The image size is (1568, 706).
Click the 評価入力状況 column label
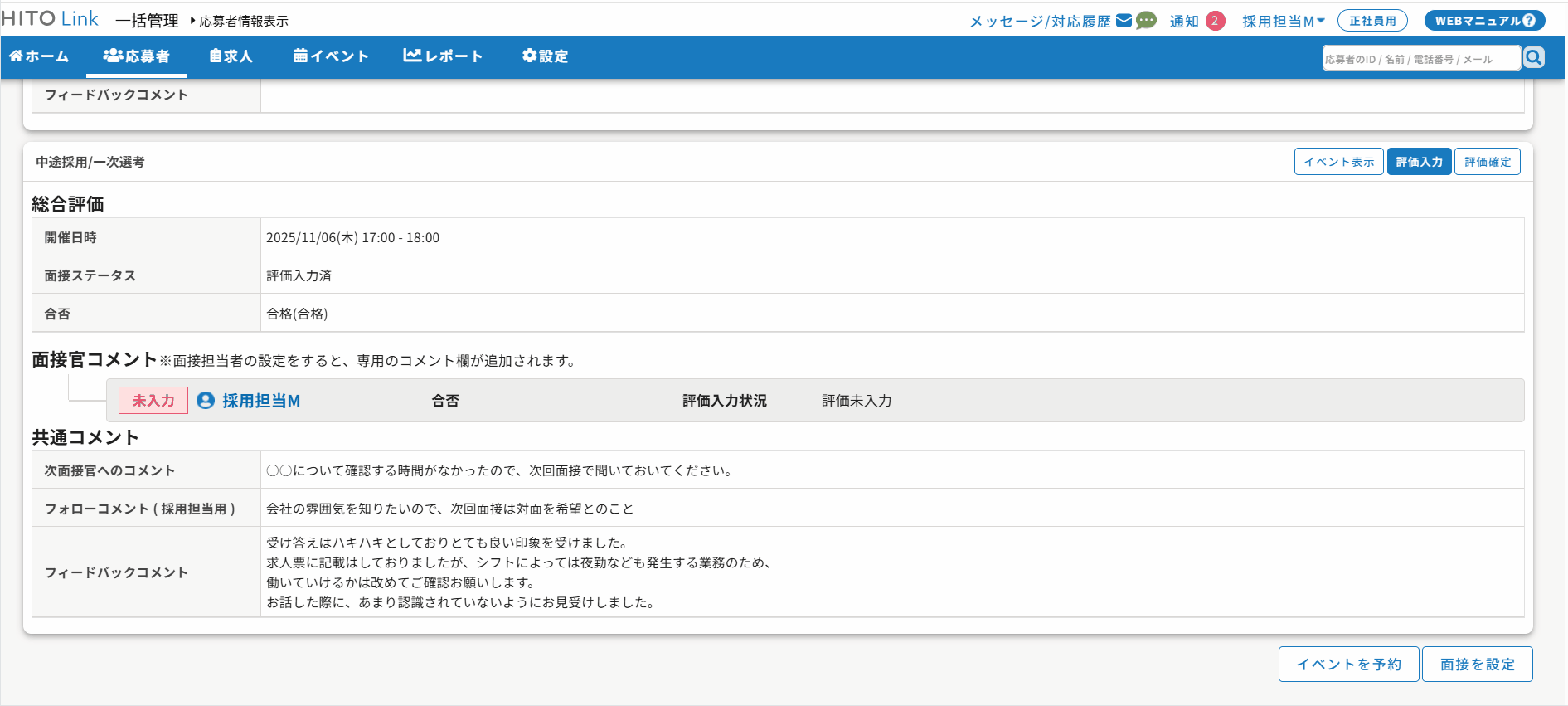coord(725,401)
